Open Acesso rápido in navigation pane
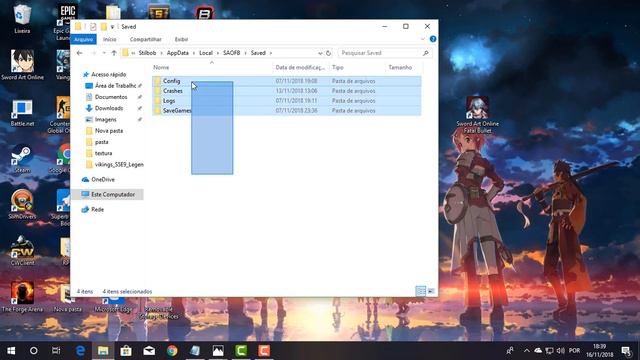Screen dimensions: 640x360 pos(108,74)
